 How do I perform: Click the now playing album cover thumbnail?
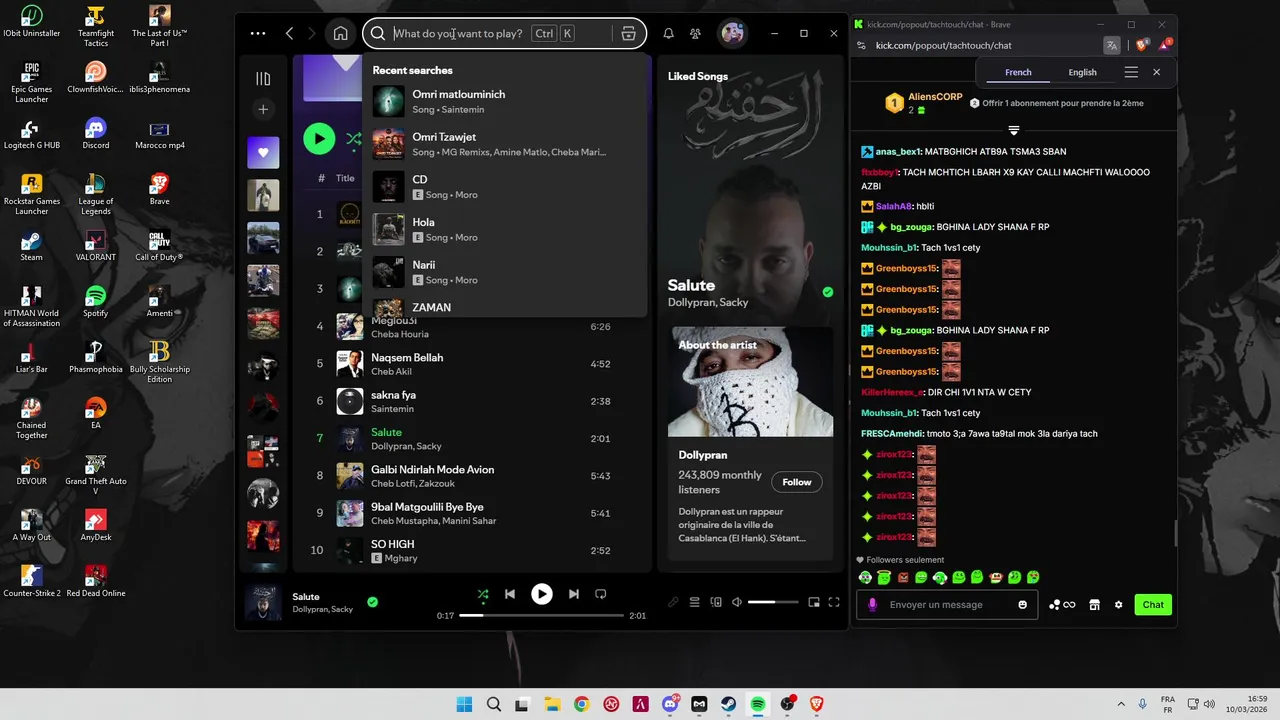264,603
